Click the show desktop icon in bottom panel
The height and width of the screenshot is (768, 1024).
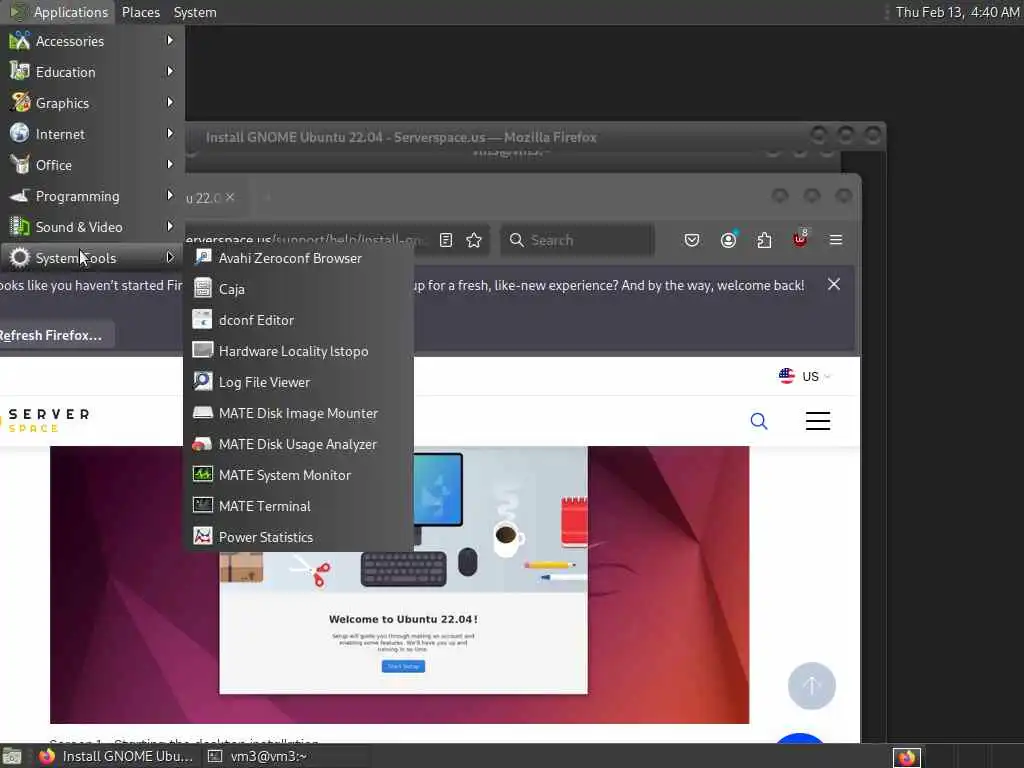pos(12,756)
